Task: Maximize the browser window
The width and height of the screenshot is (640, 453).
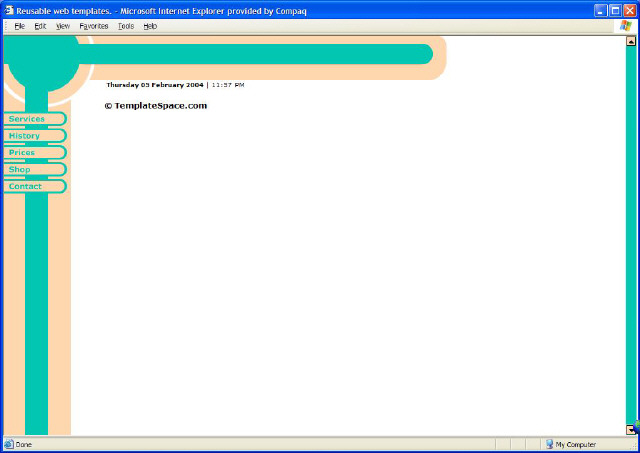Action: (x=614, y=9)
